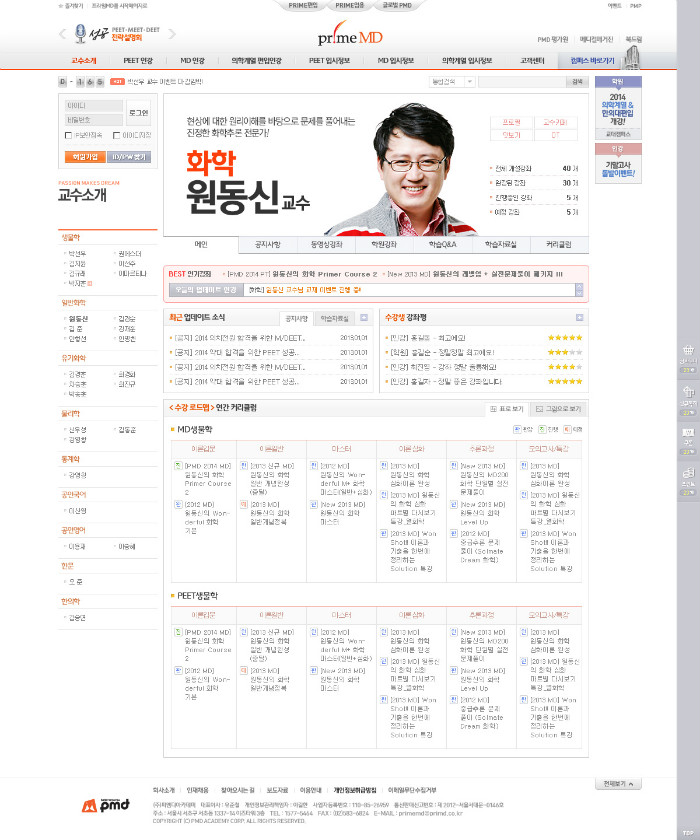The height and width of the screenshot is (840, 700).
Task: Click the 아이디 username input field
Action: [94, 106]
